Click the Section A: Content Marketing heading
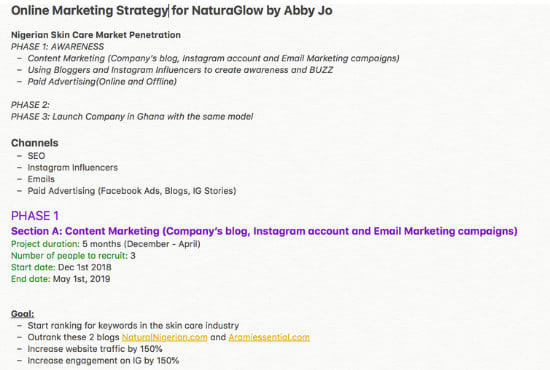The image size is (550, 370). pos(264,231)
